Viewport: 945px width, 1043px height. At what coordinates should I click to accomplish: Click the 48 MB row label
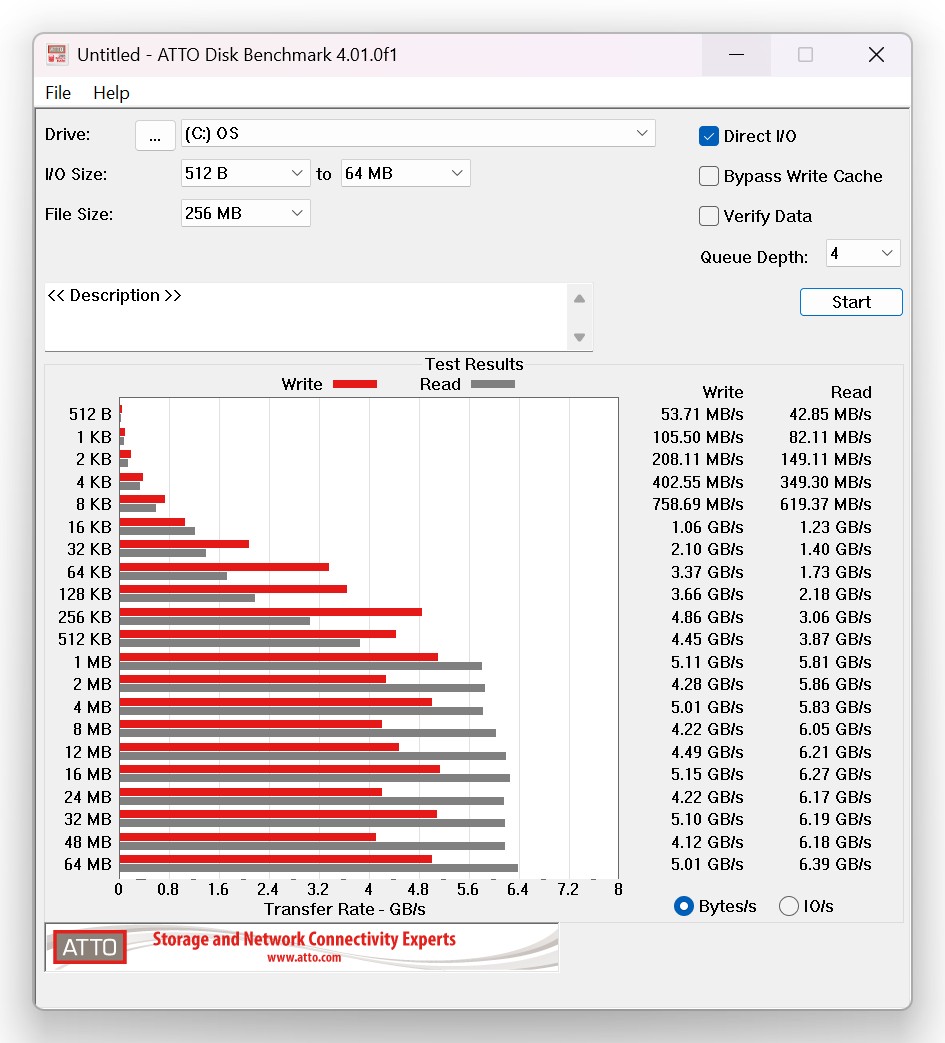tap(88, 842)
